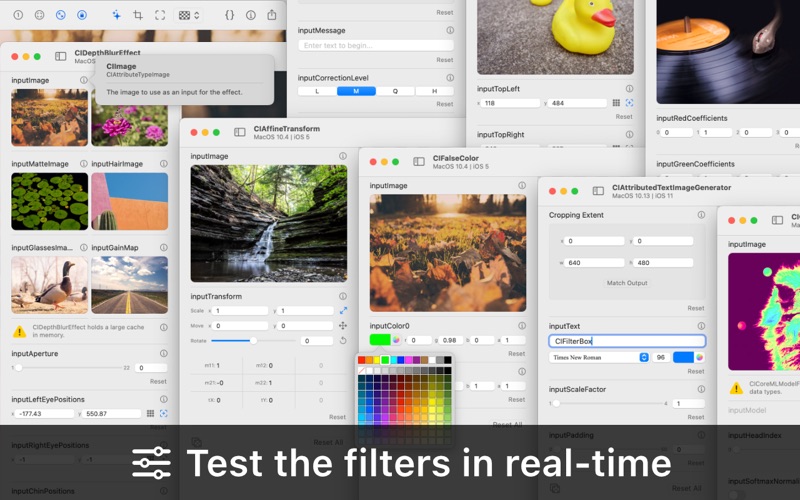Click the share icon in the top toolbar
The image size is (800, 500).
tap(271, 15)
